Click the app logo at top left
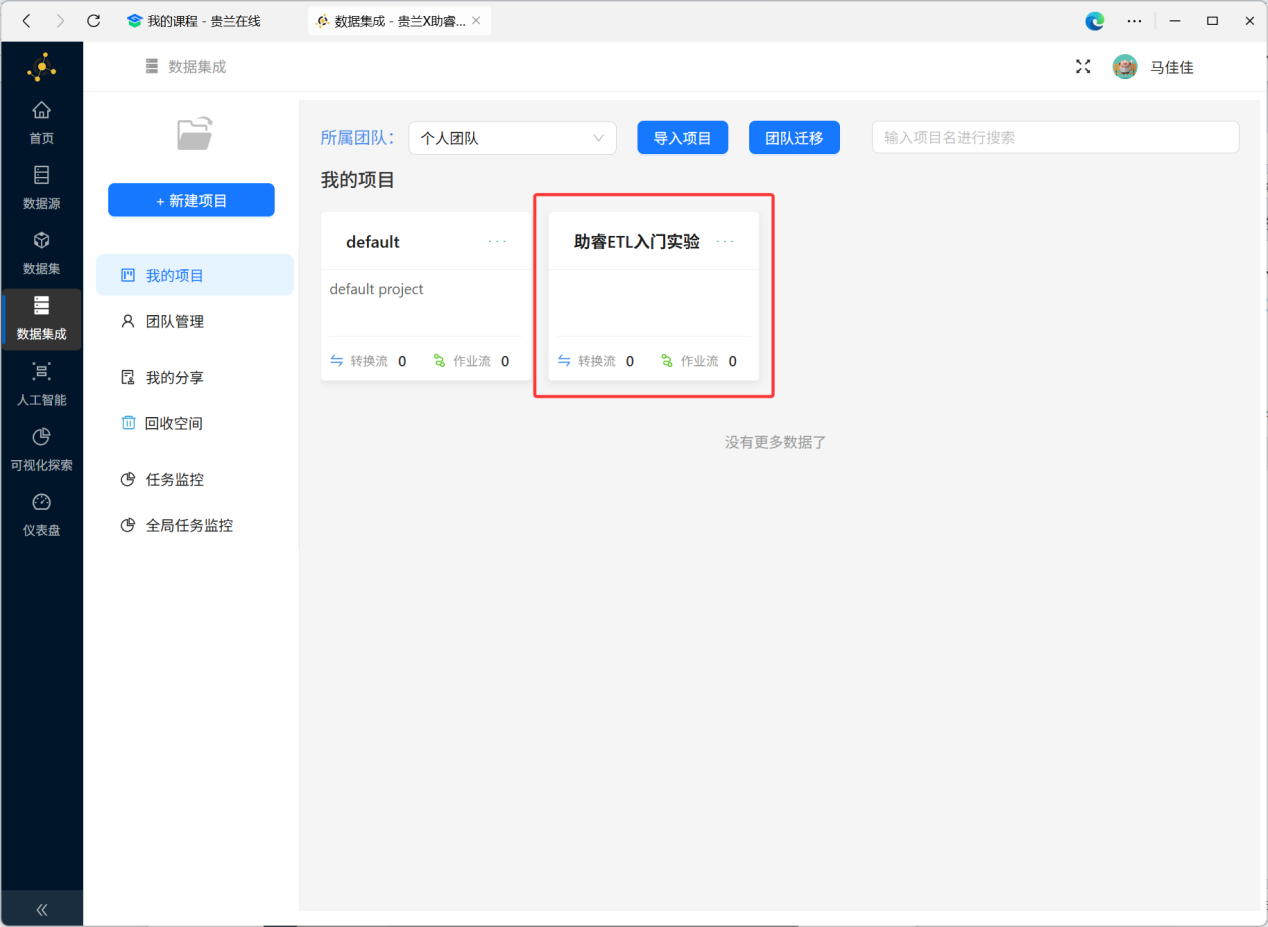Image resolution: width=1268 pixels, height=927 pixels. point(41,68)
